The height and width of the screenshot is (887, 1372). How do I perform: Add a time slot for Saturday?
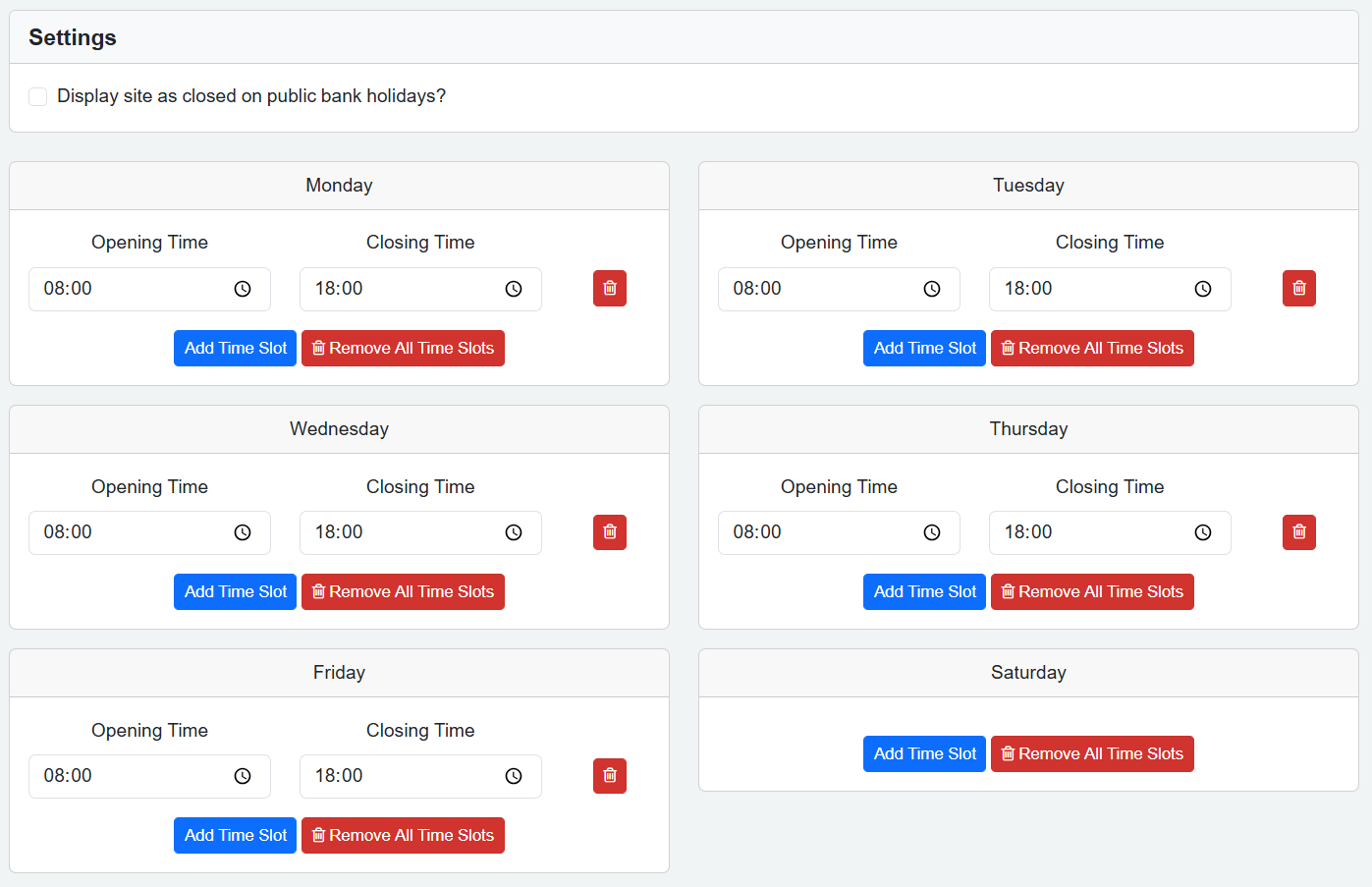click(x=923, y=753)
